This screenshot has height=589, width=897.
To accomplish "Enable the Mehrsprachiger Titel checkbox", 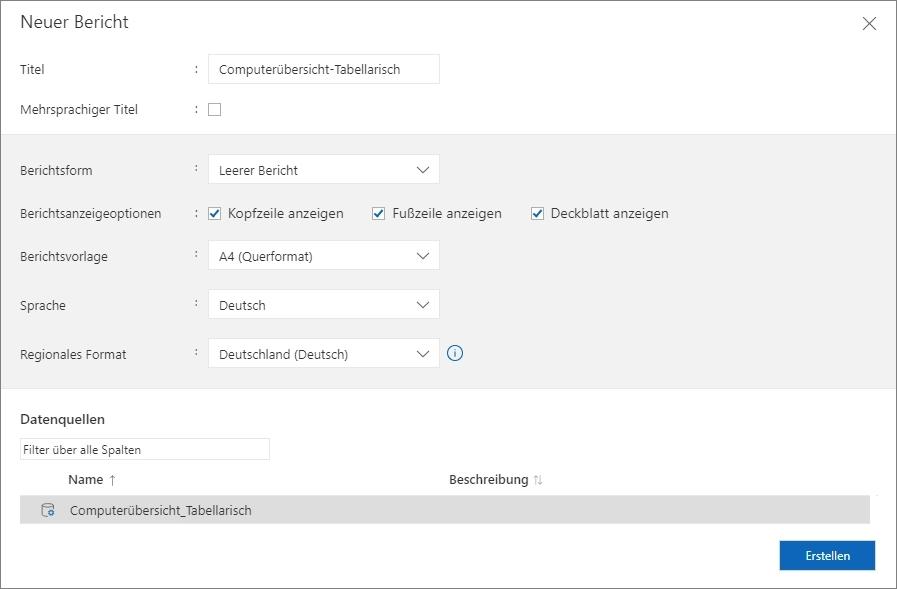I will point(214,110).
